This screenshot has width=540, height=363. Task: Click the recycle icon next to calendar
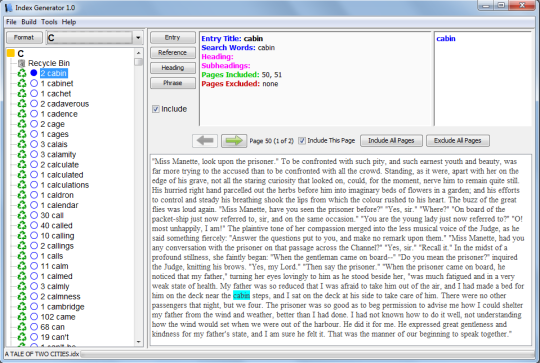tap(22, 205)
